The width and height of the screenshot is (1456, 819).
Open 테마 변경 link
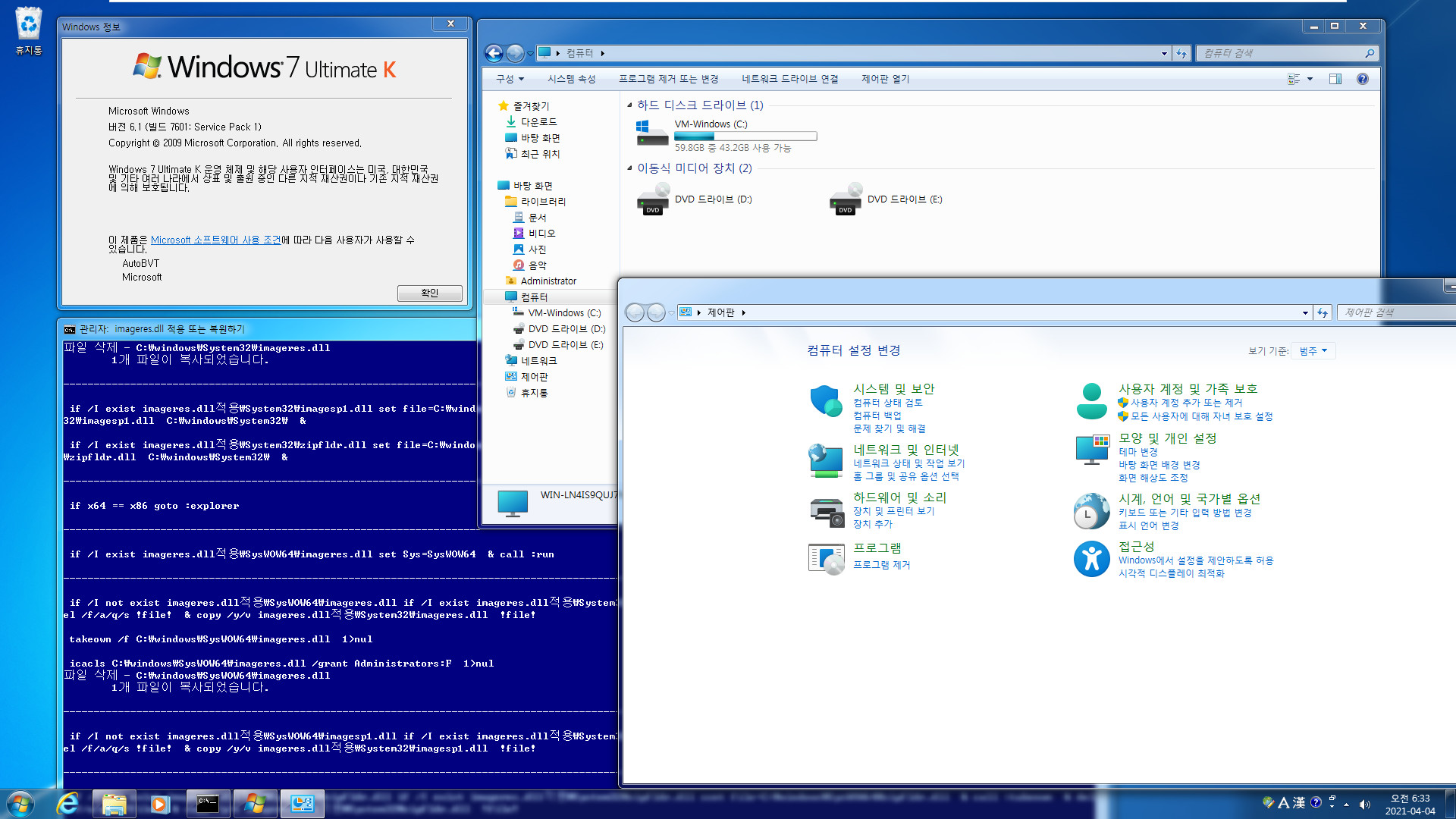(1137, 452)
